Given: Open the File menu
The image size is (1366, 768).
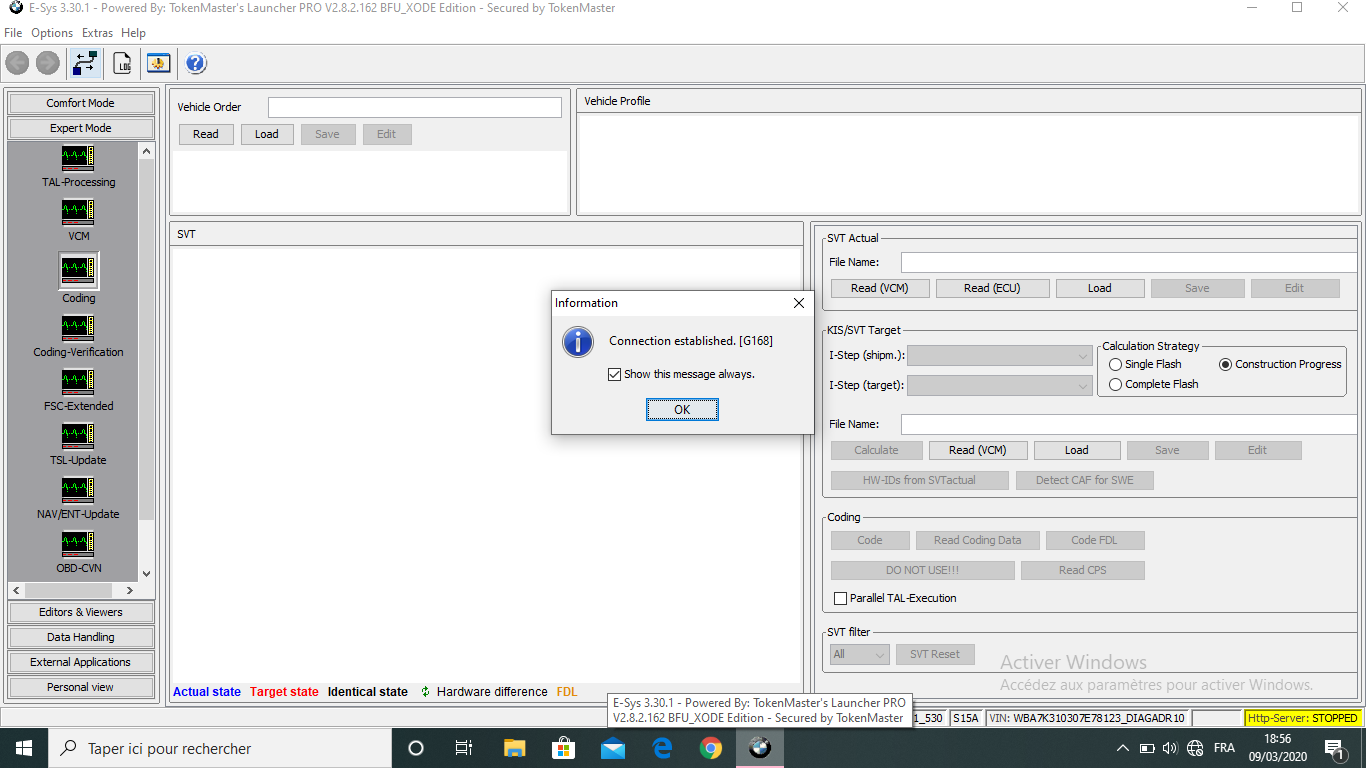Looking at the screenshot, I should coord(13,33).
